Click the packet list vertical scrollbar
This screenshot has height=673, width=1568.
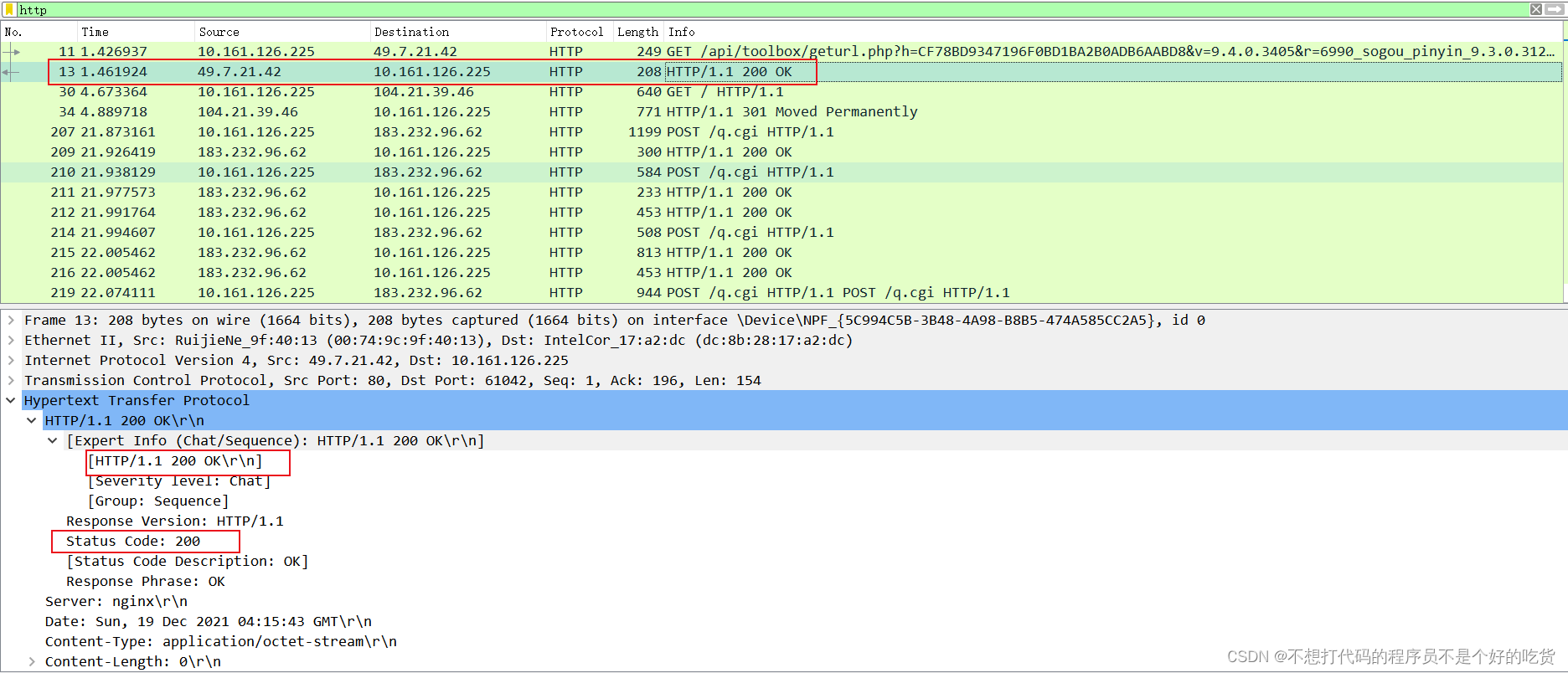click(x=1565, y=163)
